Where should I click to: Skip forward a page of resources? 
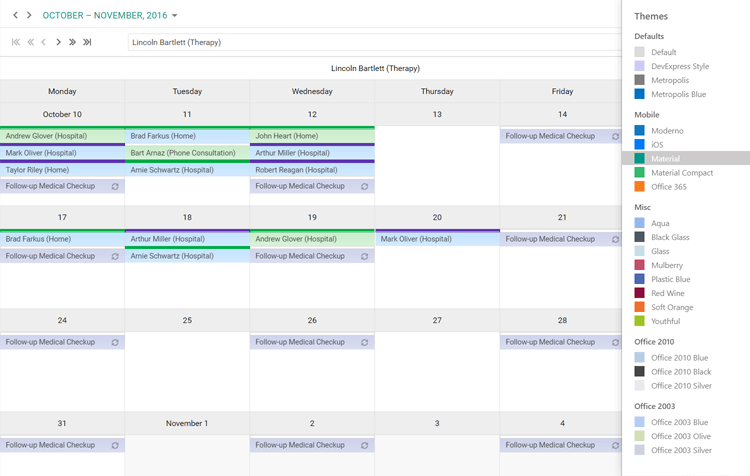[x=72, y=42]
